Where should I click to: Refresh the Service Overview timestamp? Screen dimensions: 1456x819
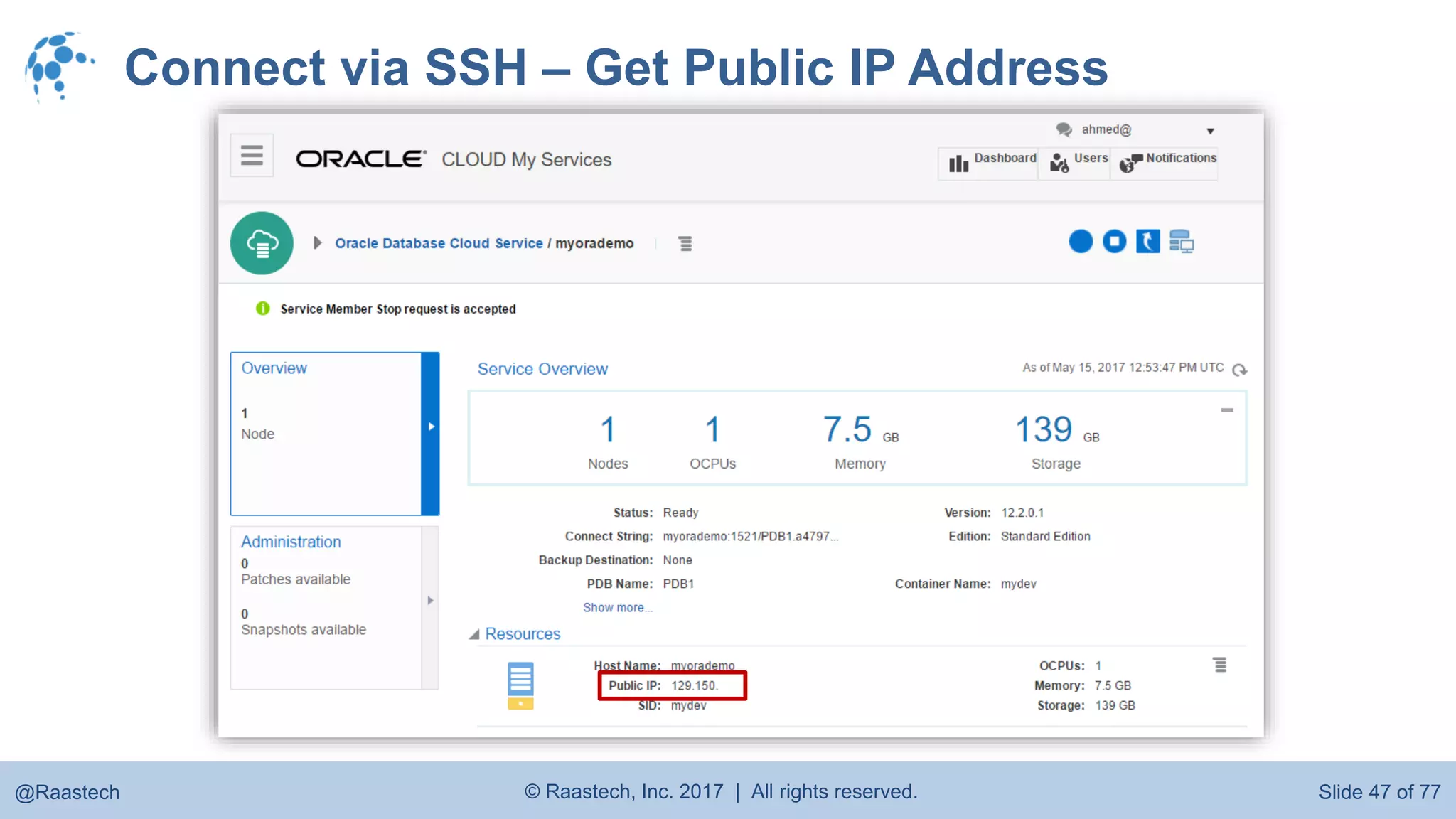(x=1240, y=370)
